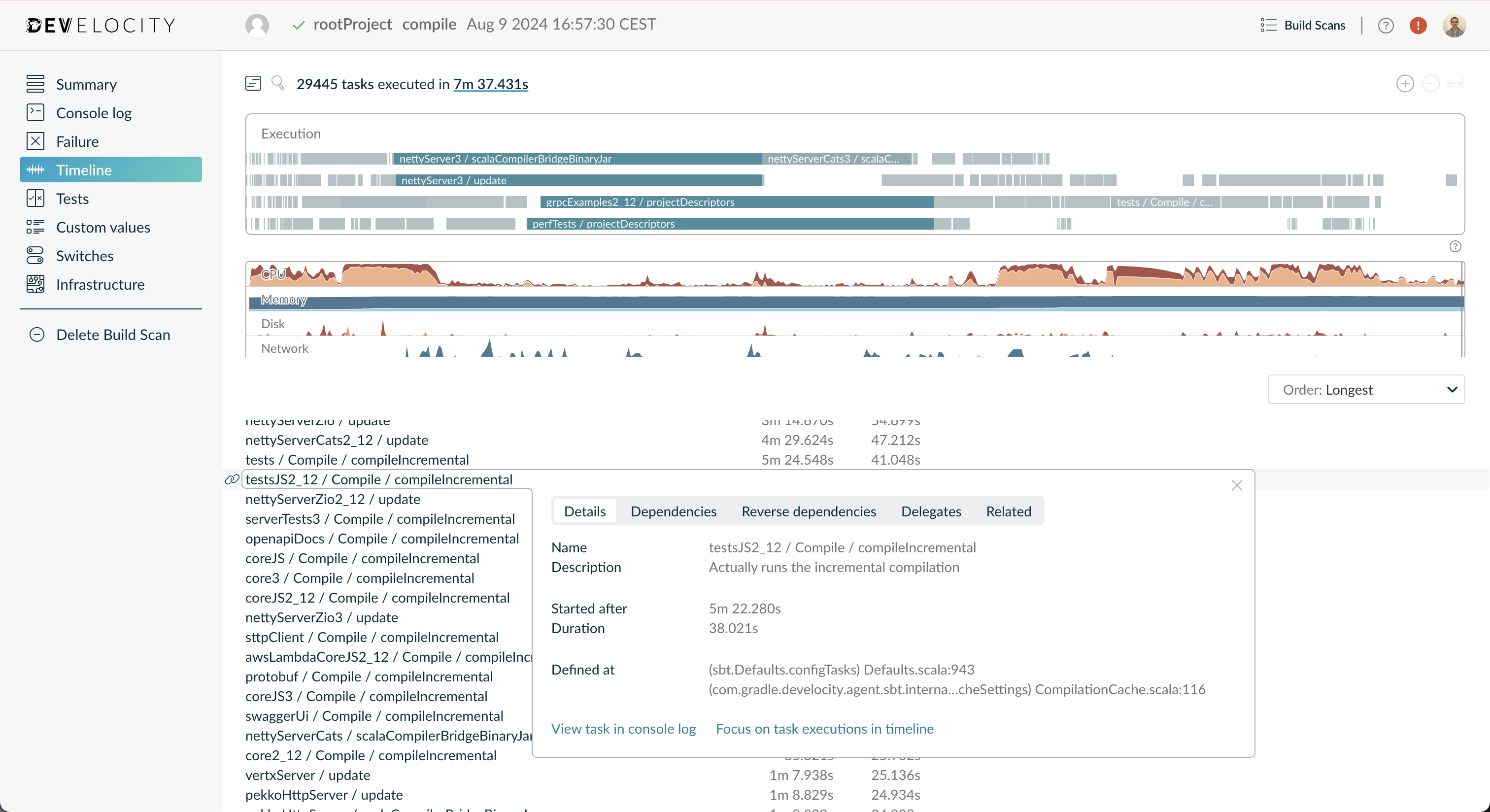This screenshot has height=812, width=1490.
Task: Open the Order Longest dropdown
Action: coord(1366,389)
